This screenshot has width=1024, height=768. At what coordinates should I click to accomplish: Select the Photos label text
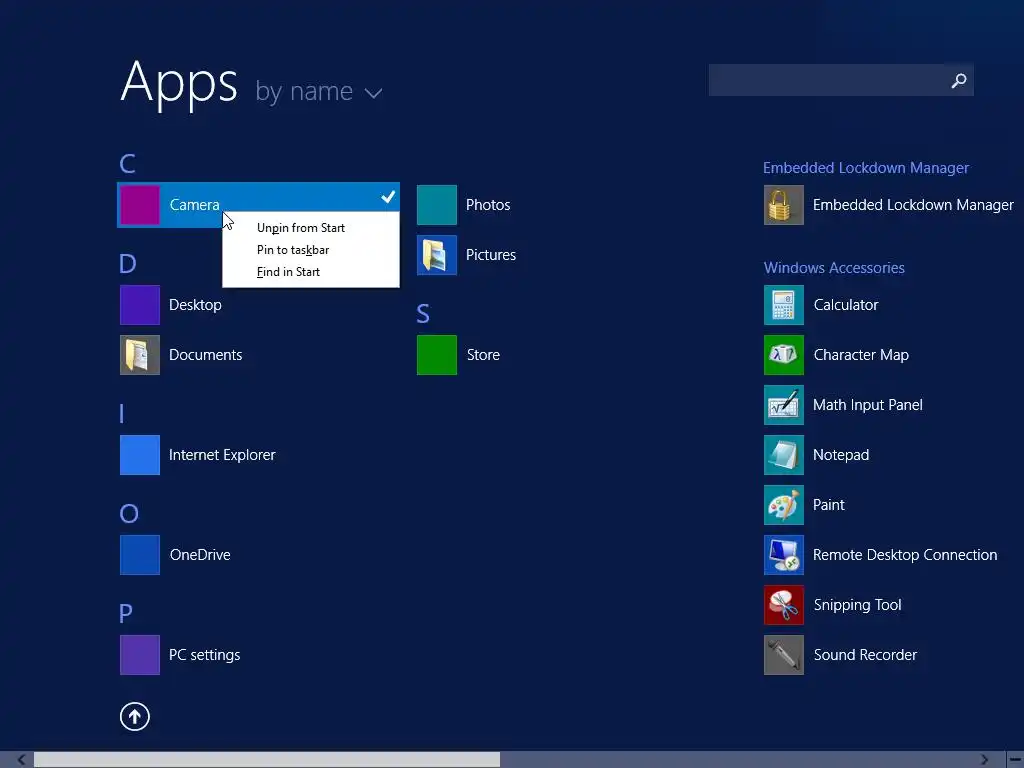coord(488,205)
